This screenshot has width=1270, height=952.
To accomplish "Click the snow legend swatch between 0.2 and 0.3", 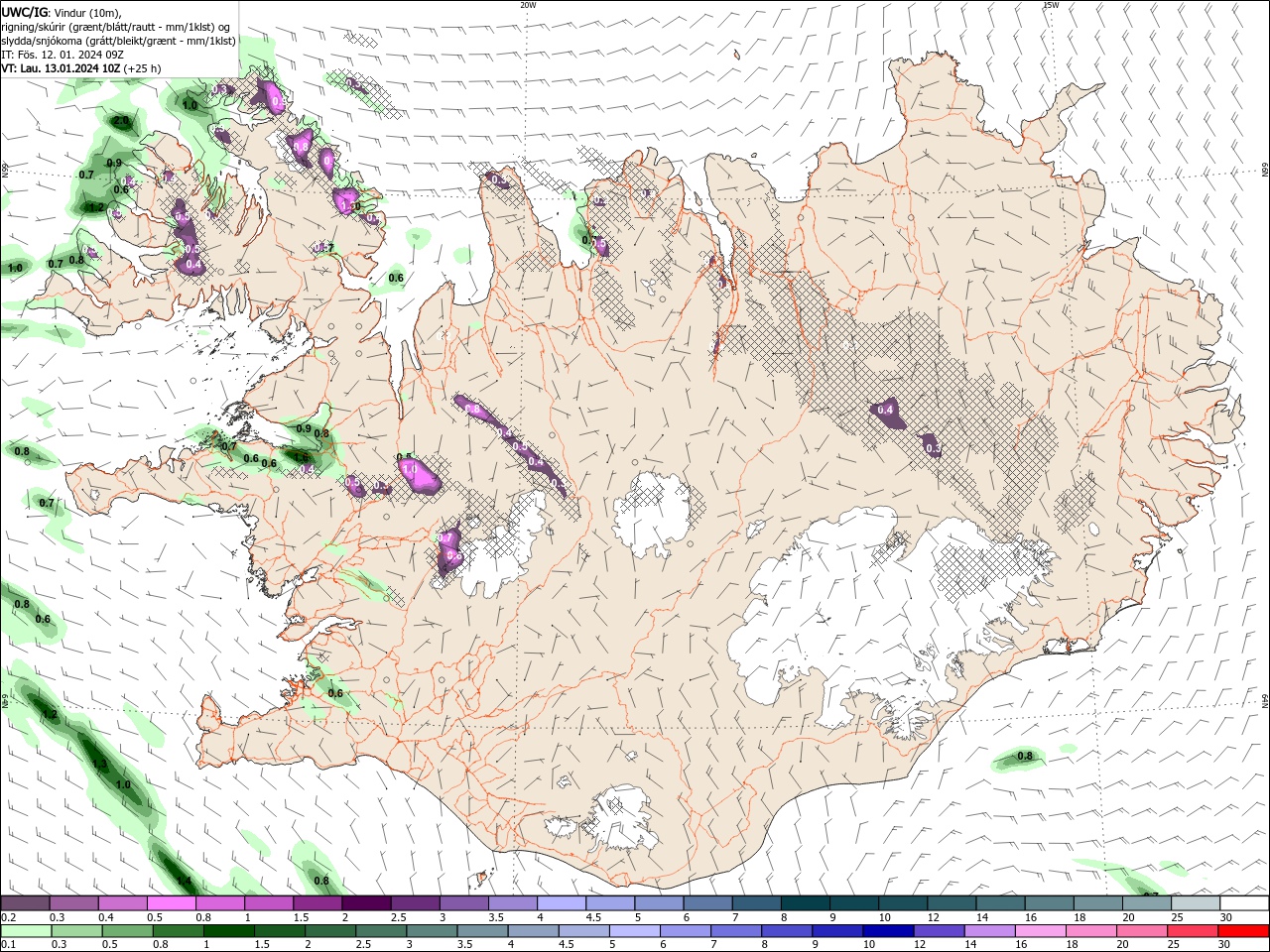I will click(x=25, y=903).
